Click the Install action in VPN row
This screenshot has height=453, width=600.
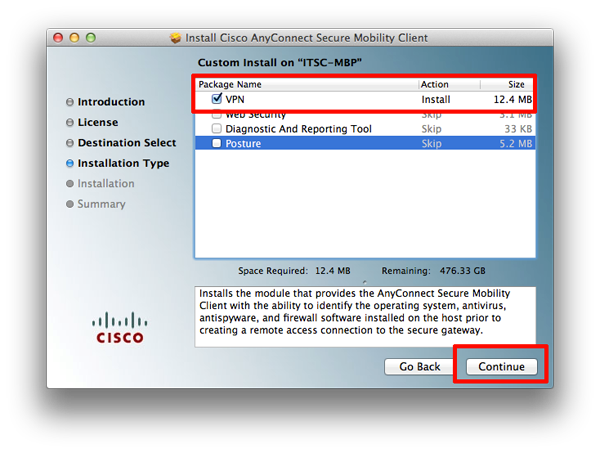pos(435,100)
